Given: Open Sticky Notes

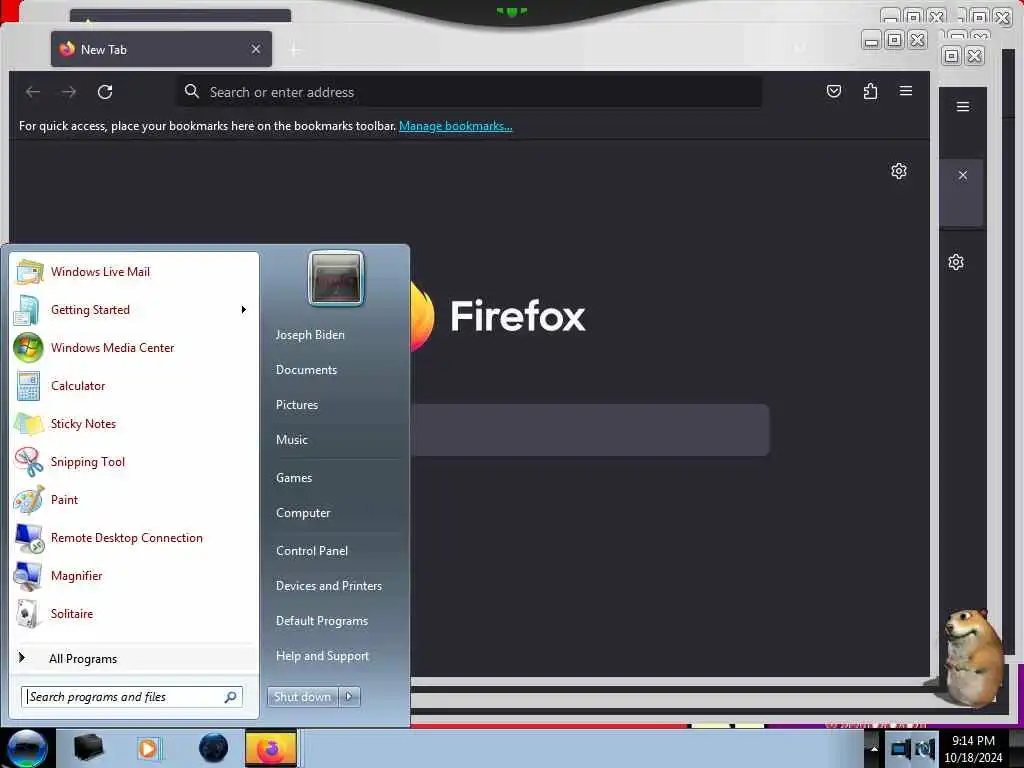Looking at the screenshot, I should click(x=83, y=423).
